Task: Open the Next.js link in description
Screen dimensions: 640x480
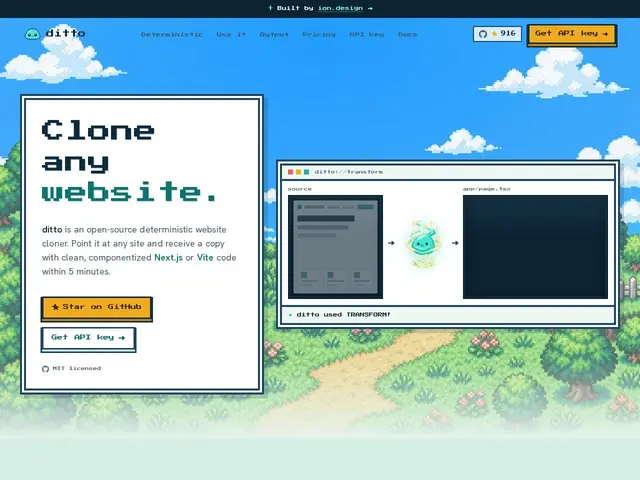Action: (x=168, y=258)
